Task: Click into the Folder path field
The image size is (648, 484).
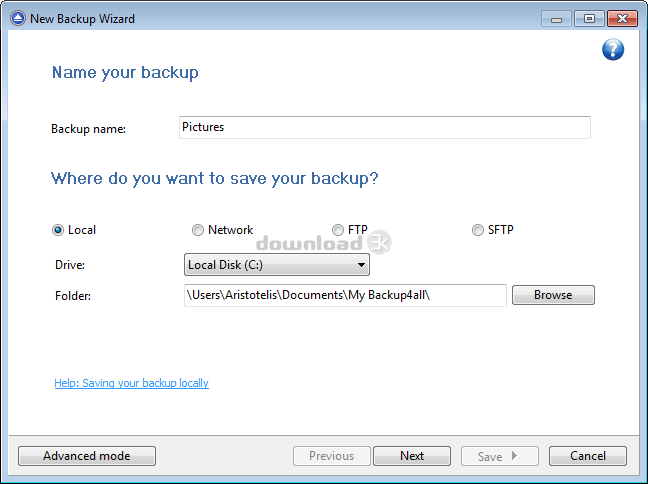Action: pyautogui.click(x=345, y=295)
